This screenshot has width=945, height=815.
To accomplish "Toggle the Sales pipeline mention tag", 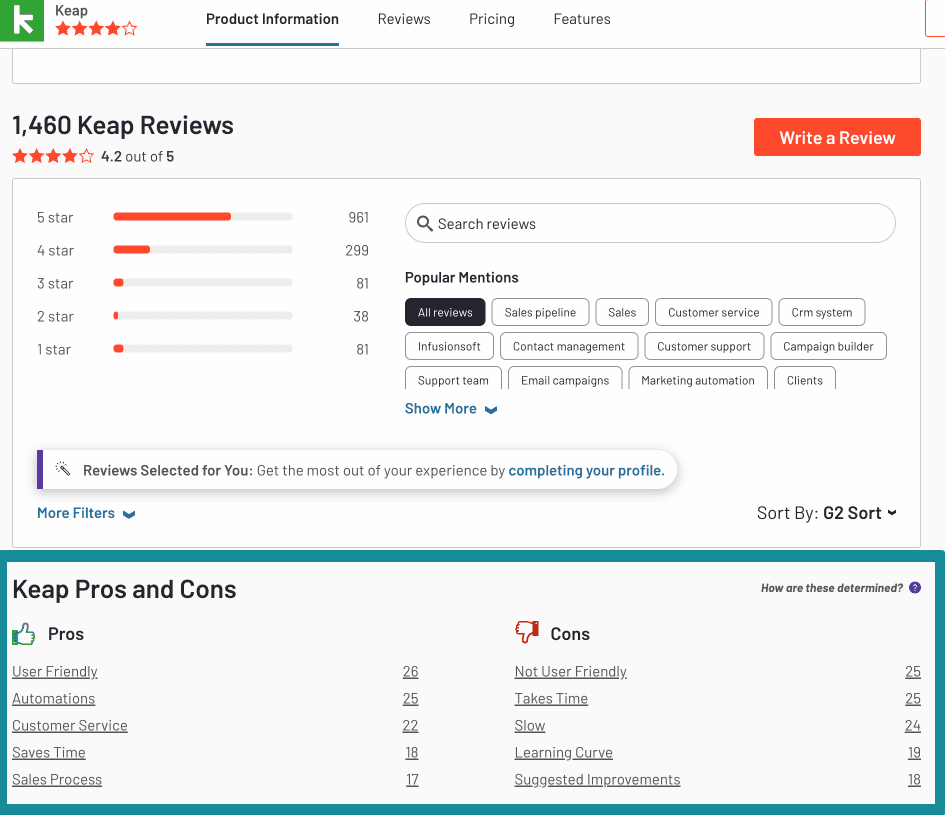I will click(x=540, y=312).
